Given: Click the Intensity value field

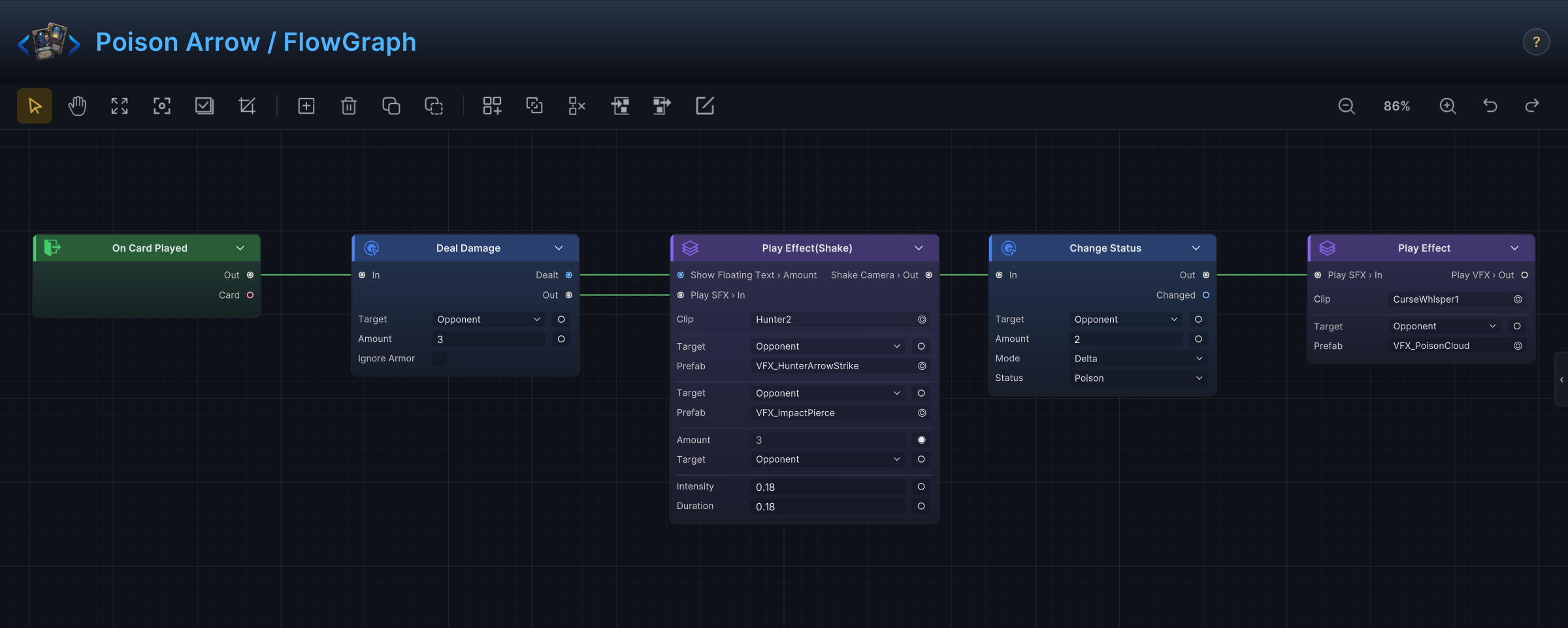Looking at the screenshot, I should (828, 487).
